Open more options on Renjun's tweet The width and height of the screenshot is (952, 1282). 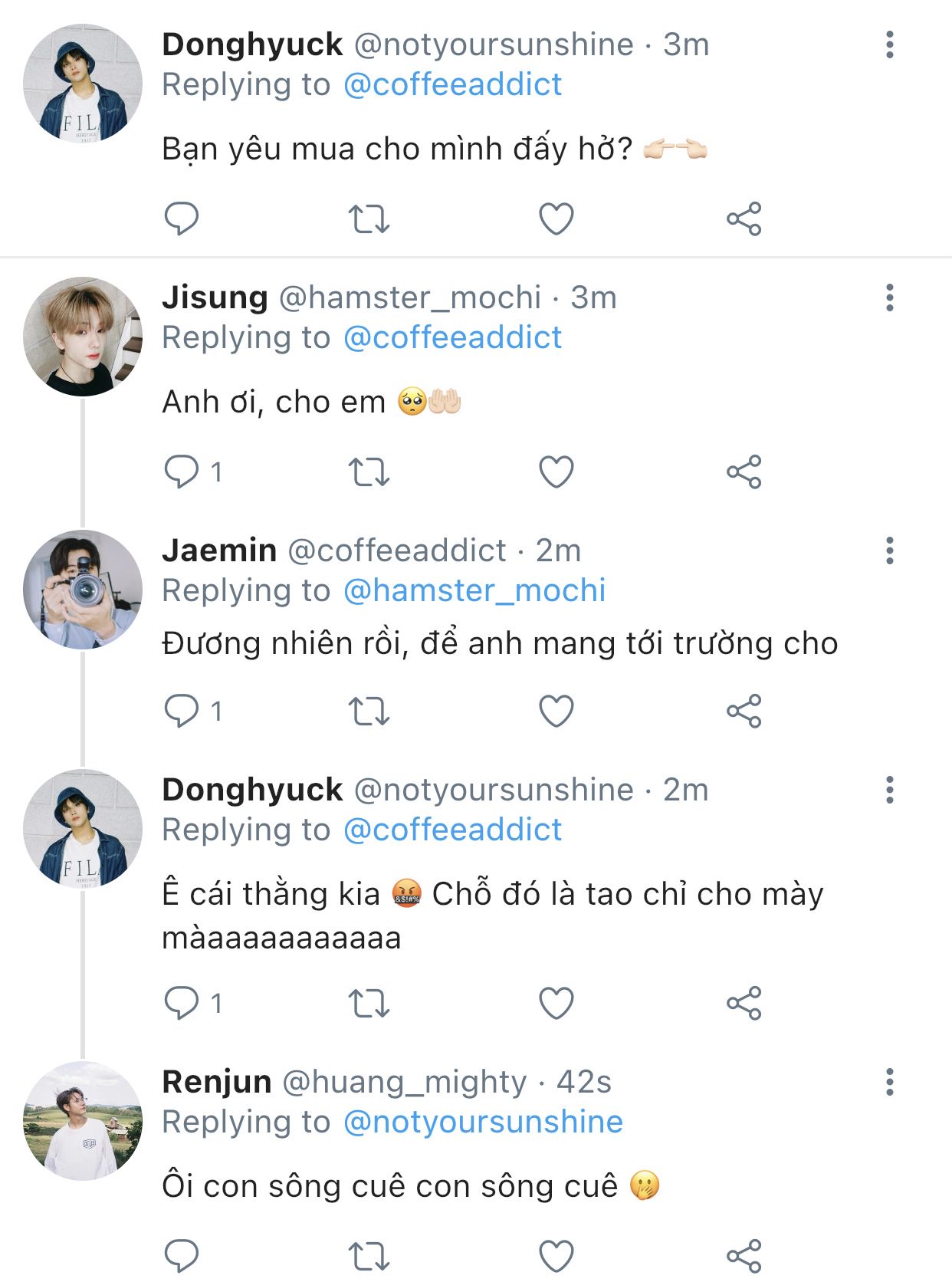[x=889, y=1082]
